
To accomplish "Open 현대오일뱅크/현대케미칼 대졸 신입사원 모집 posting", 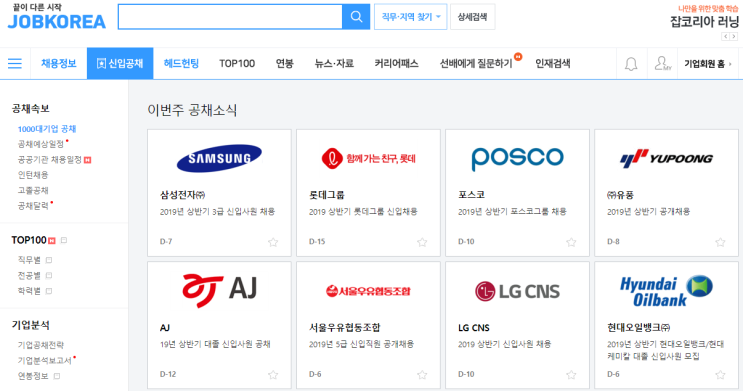I will click(x=665, y=350).
